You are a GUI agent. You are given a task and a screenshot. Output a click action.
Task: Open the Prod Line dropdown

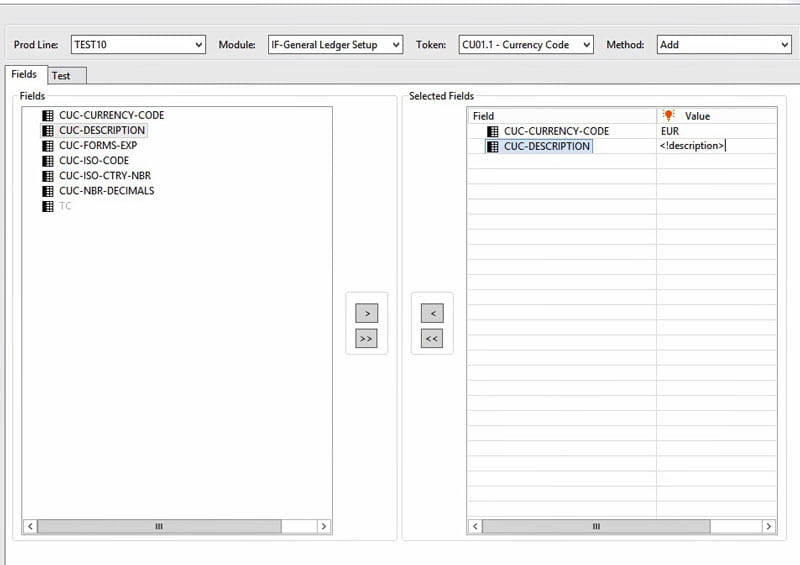point(138,44)
